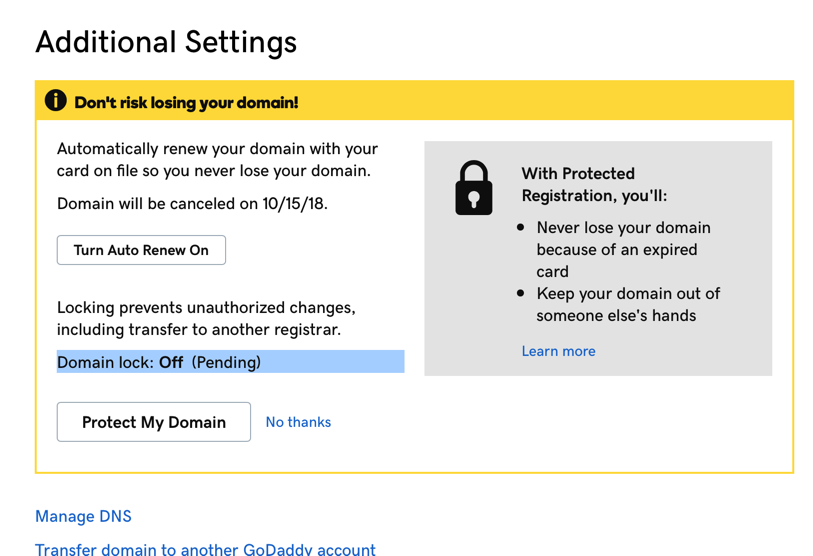The width and height of the screenshot is (813, 556).
Task: Click the "Automatically renew your domain" paragraph
Action: (x=217, y=160)
